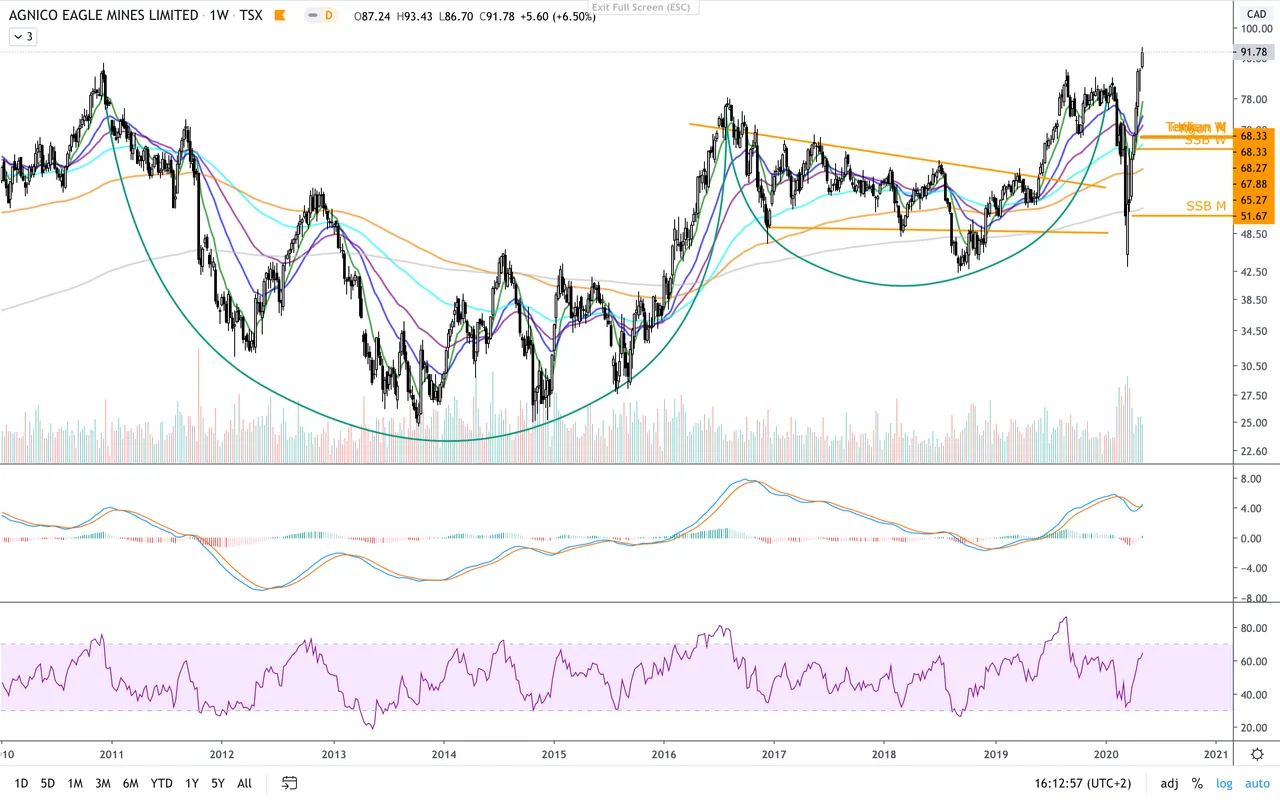The image size is (1280, 800).
Task: Click the 2016 label on time axis
Action: 663,755
